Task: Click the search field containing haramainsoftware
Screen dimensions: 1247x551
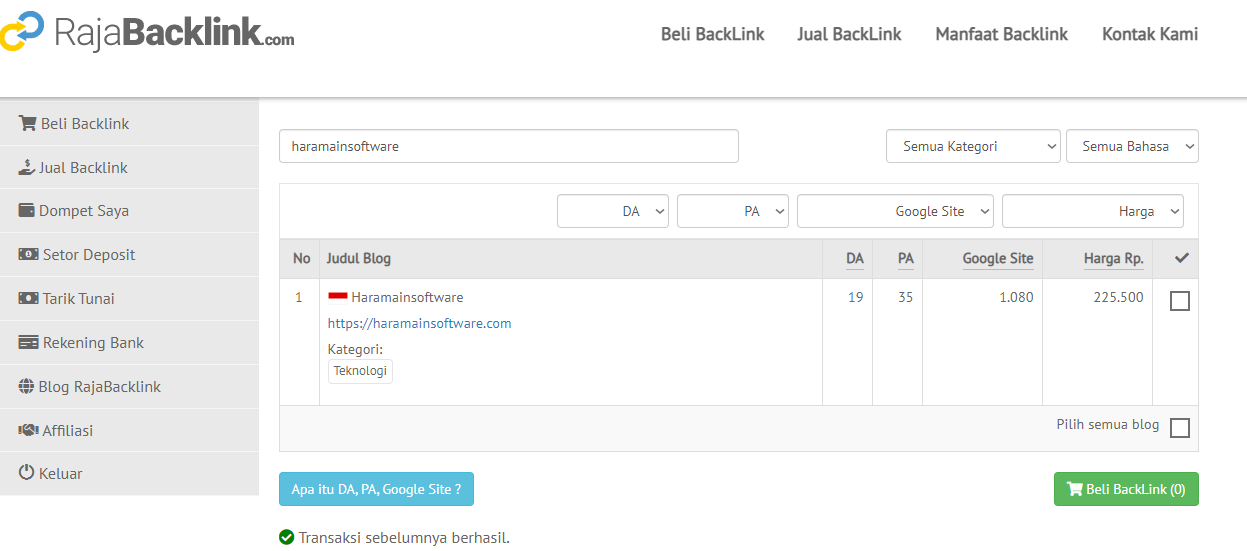Action: point(509,146)
